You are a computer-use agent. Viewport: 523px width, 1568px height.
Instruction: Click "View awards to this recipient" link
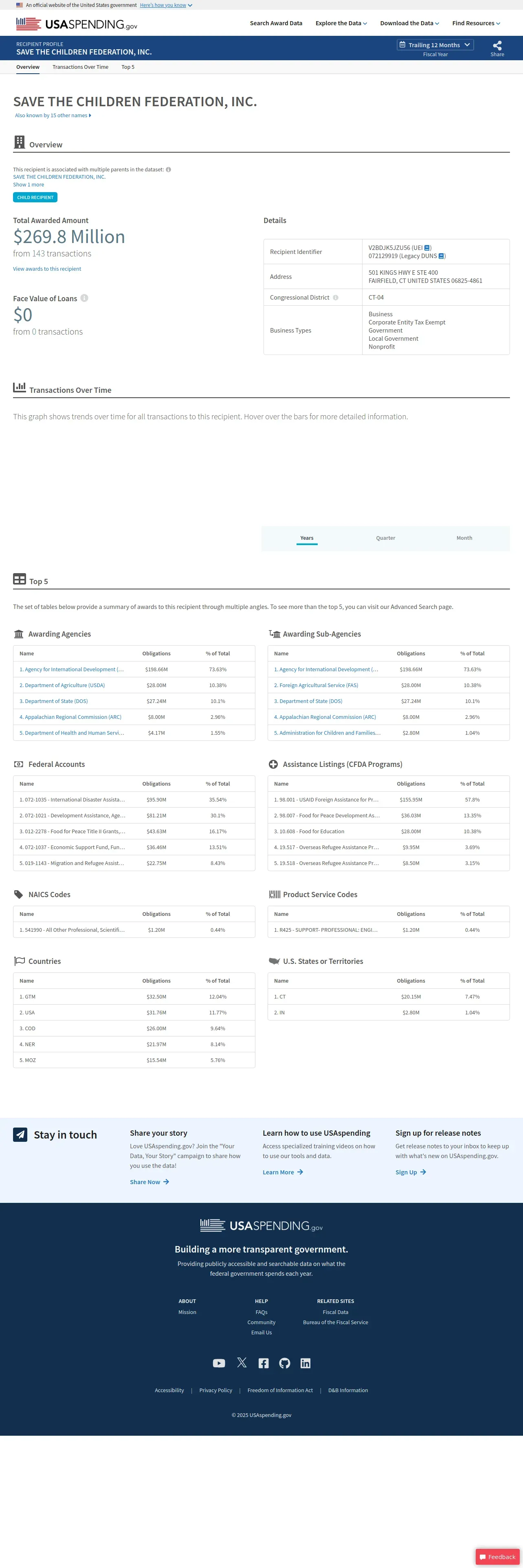click(47, 269)
